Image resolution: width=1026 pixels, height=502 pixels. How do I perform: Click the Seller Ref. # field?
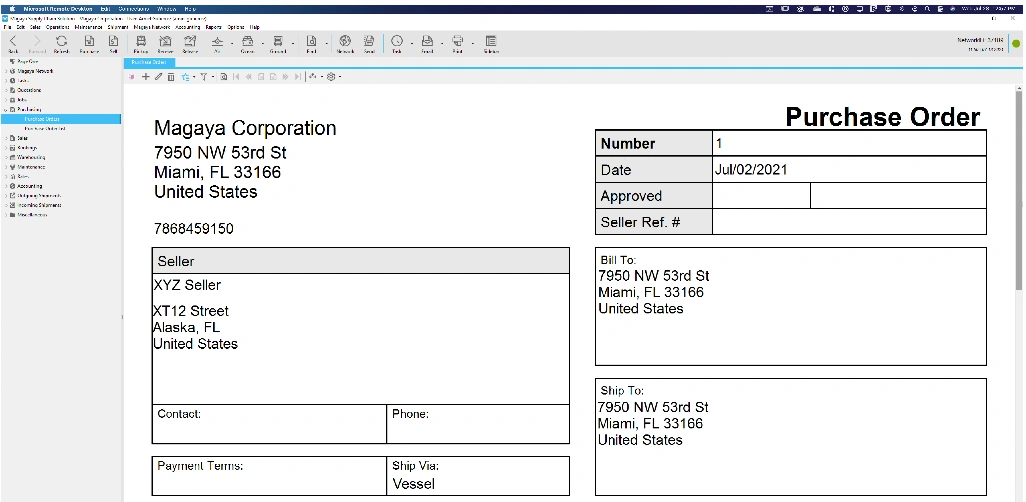(x=849, y=222)
